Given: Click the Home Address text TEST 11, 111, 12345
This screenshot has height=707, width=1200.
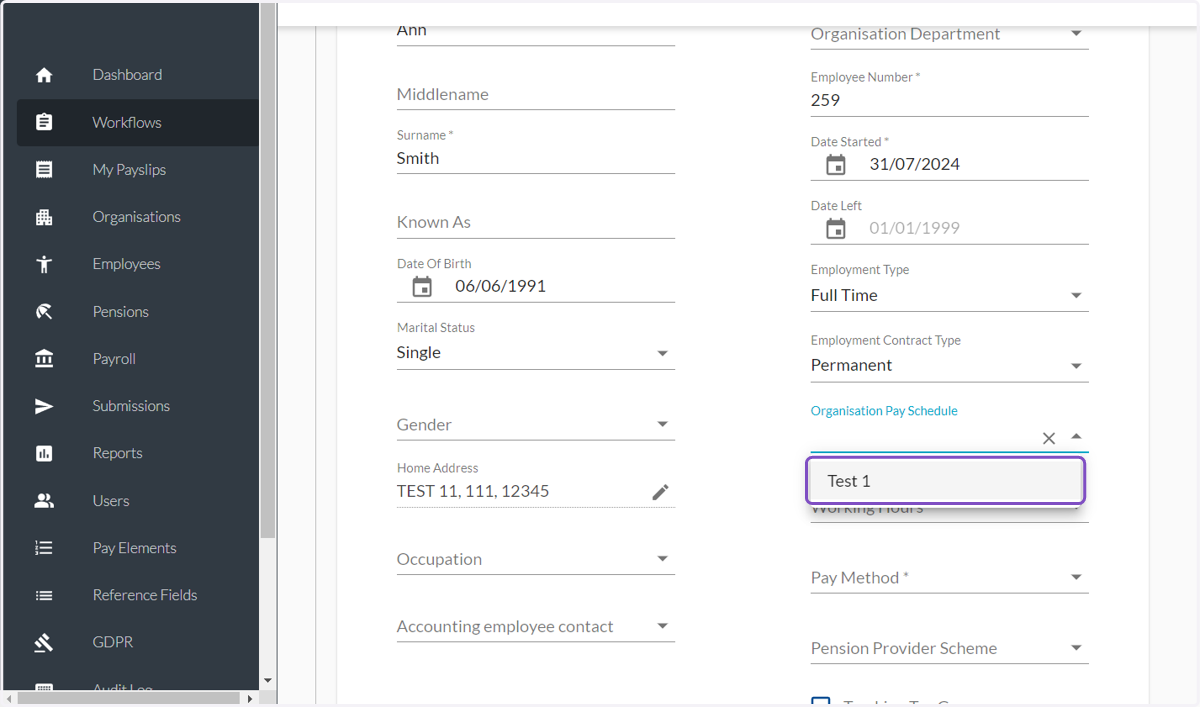Looking at the screenshot, I should click(473, 492).
